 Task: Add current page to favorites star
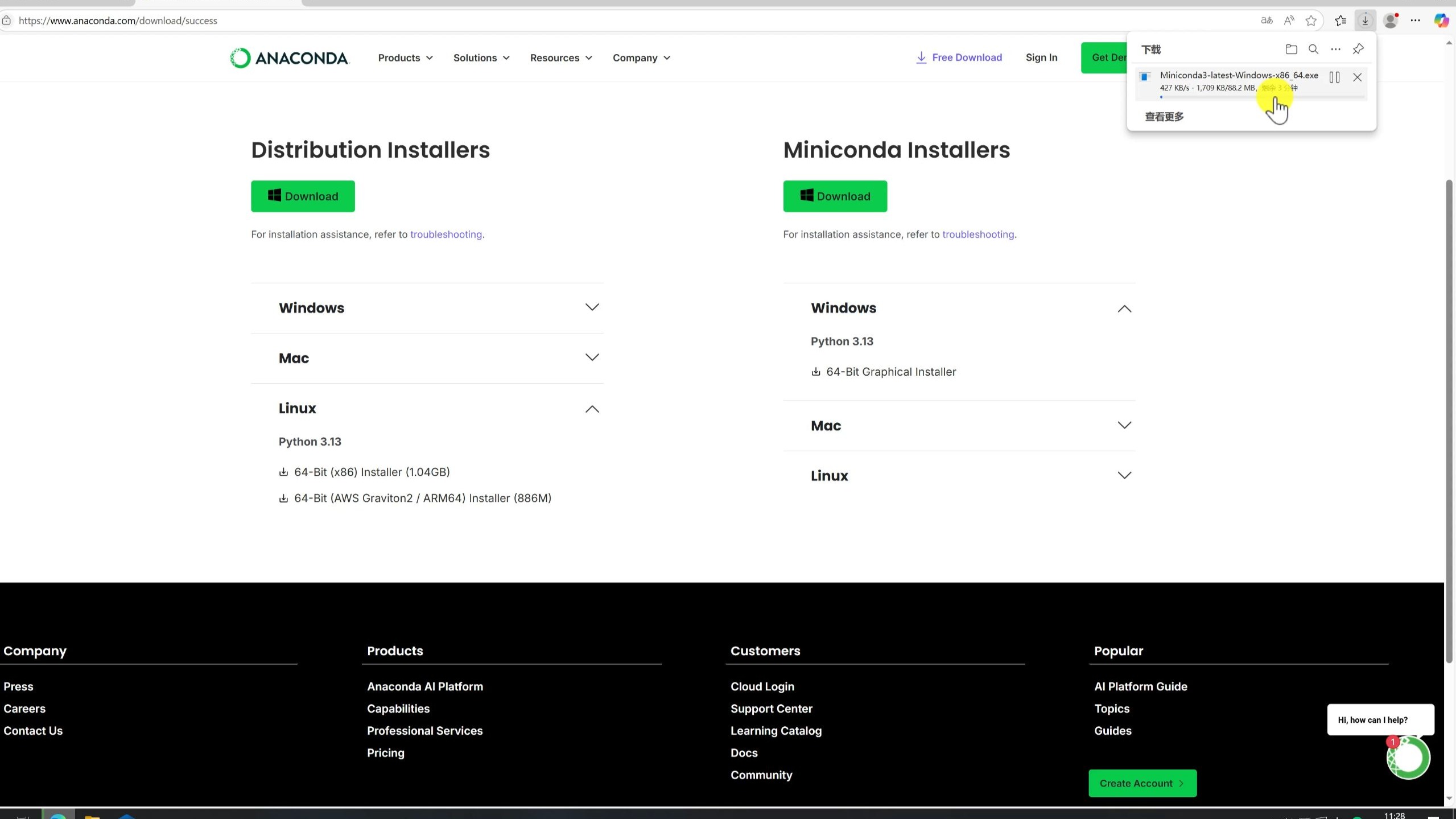(1310, 20)
